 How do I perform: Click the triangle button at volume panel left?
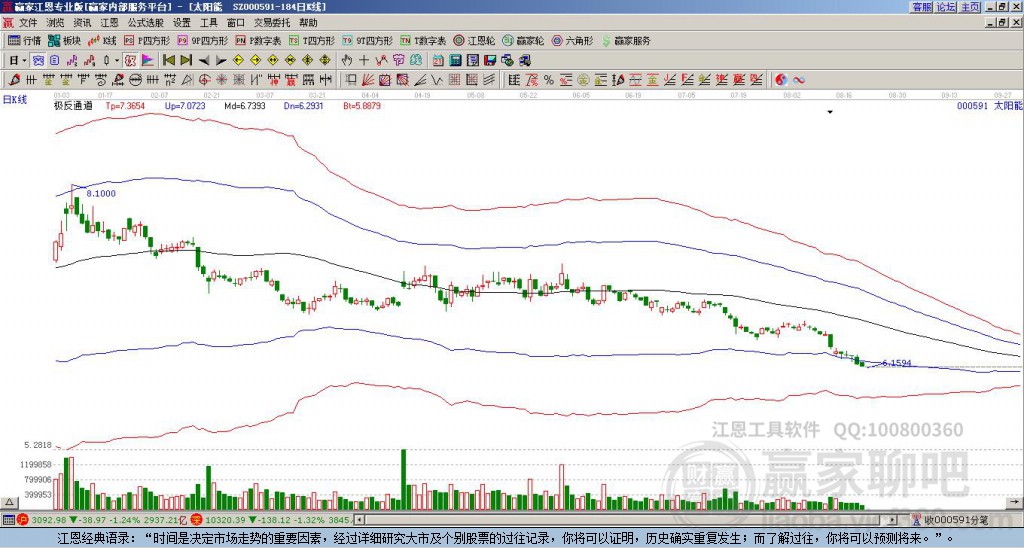click(x=9, y=502)
